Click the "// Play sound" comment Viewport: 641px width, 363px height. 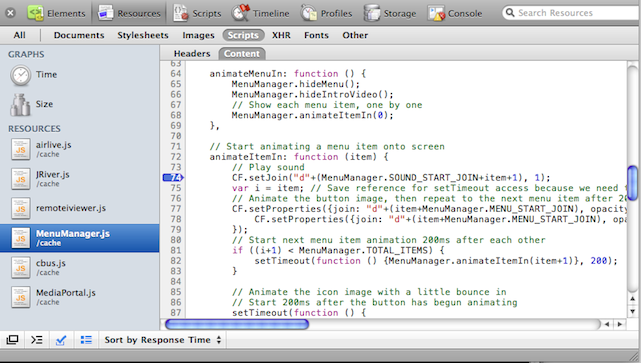268,167
